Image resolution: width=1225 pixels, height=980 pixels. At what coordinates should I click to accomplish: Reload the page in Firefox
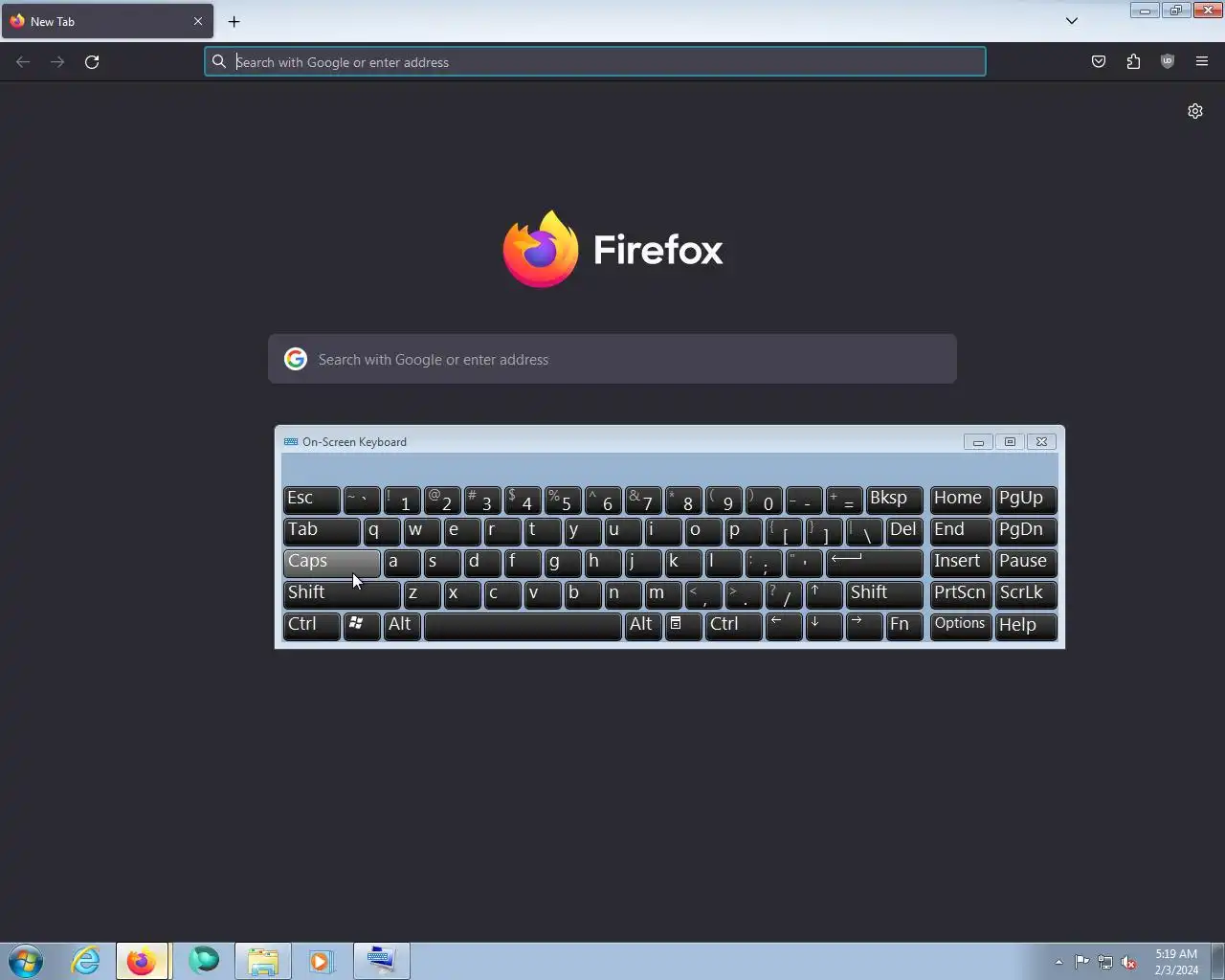coord(92,62)
